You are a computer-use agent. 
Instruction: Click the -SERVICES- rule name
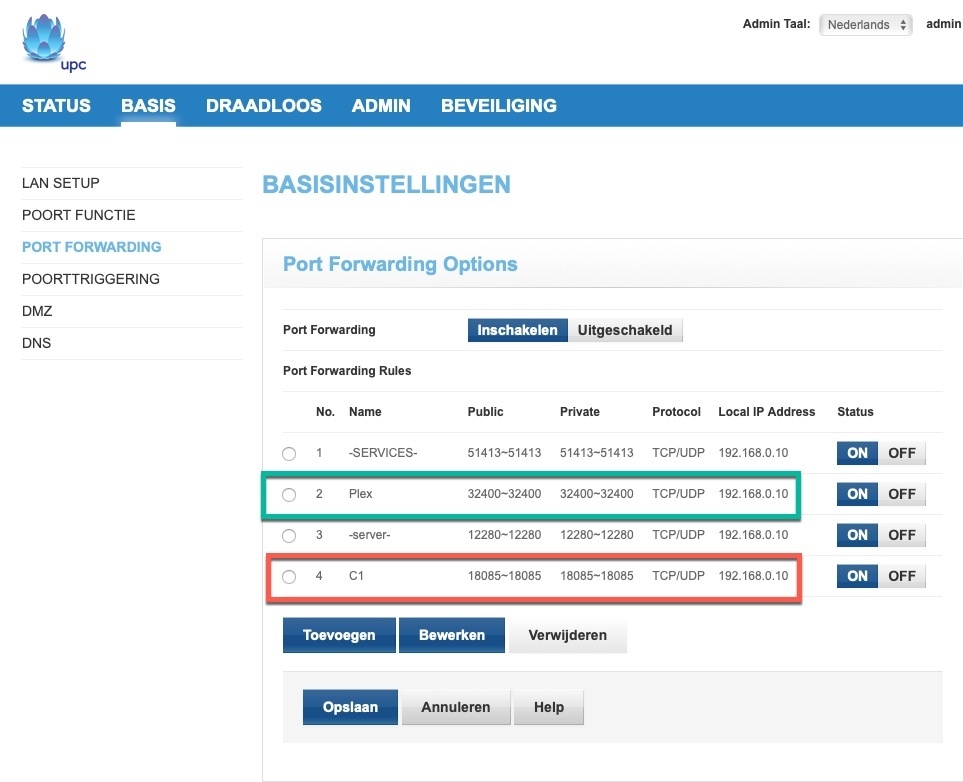383,453
